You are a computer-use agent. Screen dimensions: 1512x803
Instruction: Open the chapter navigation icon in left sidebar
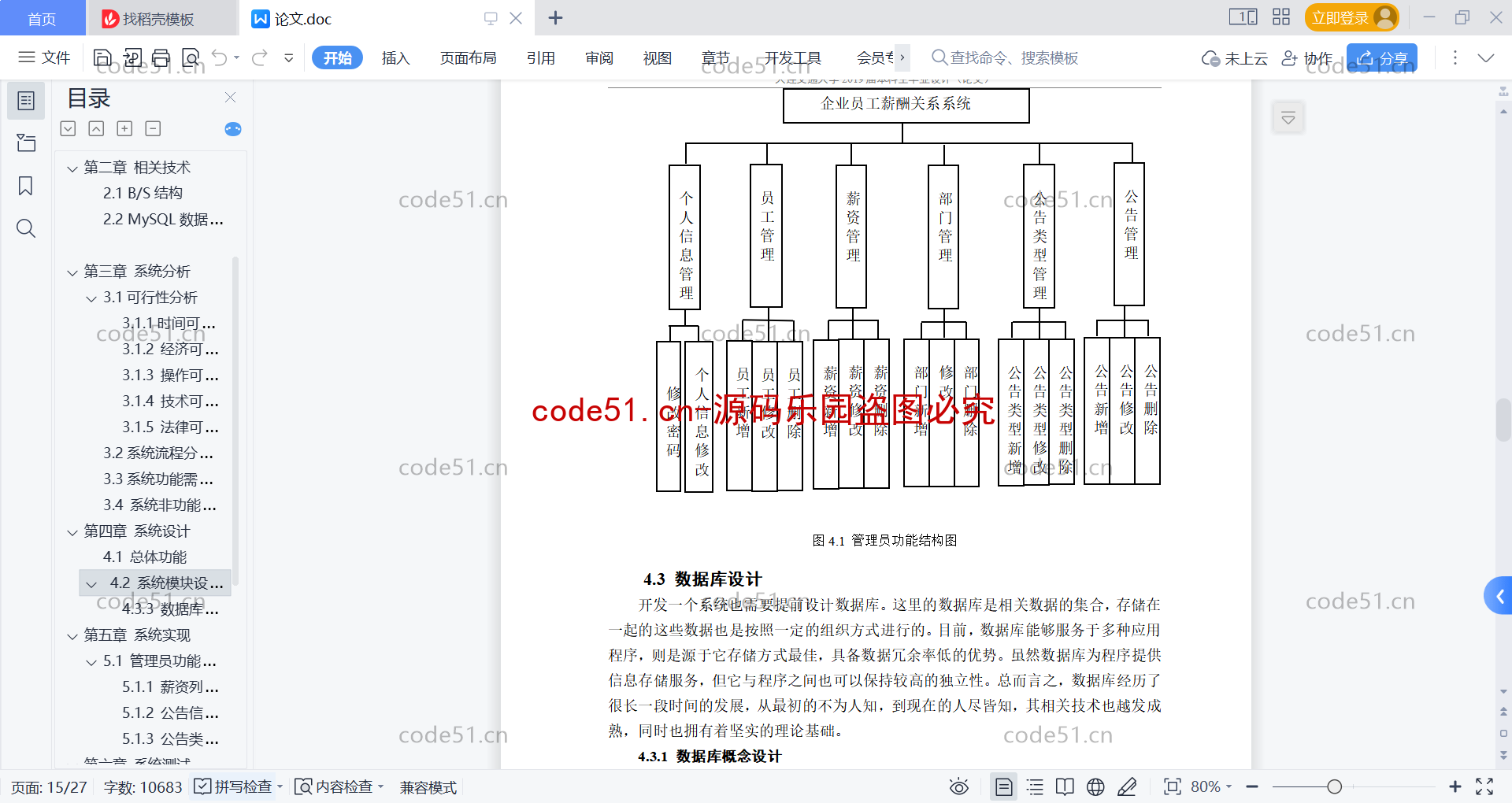pyautogui.click(x=26, y=143)
